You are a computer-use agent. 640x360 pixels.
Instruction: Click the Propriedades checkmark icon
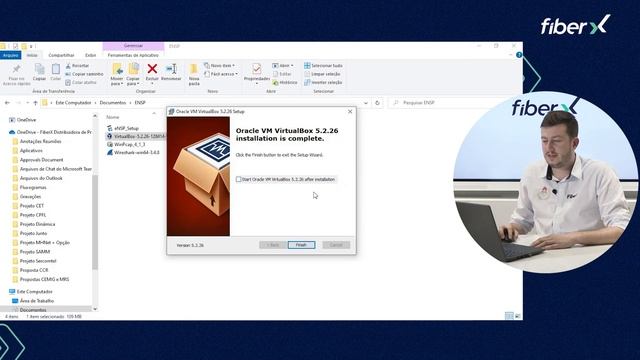click(256, 69)
